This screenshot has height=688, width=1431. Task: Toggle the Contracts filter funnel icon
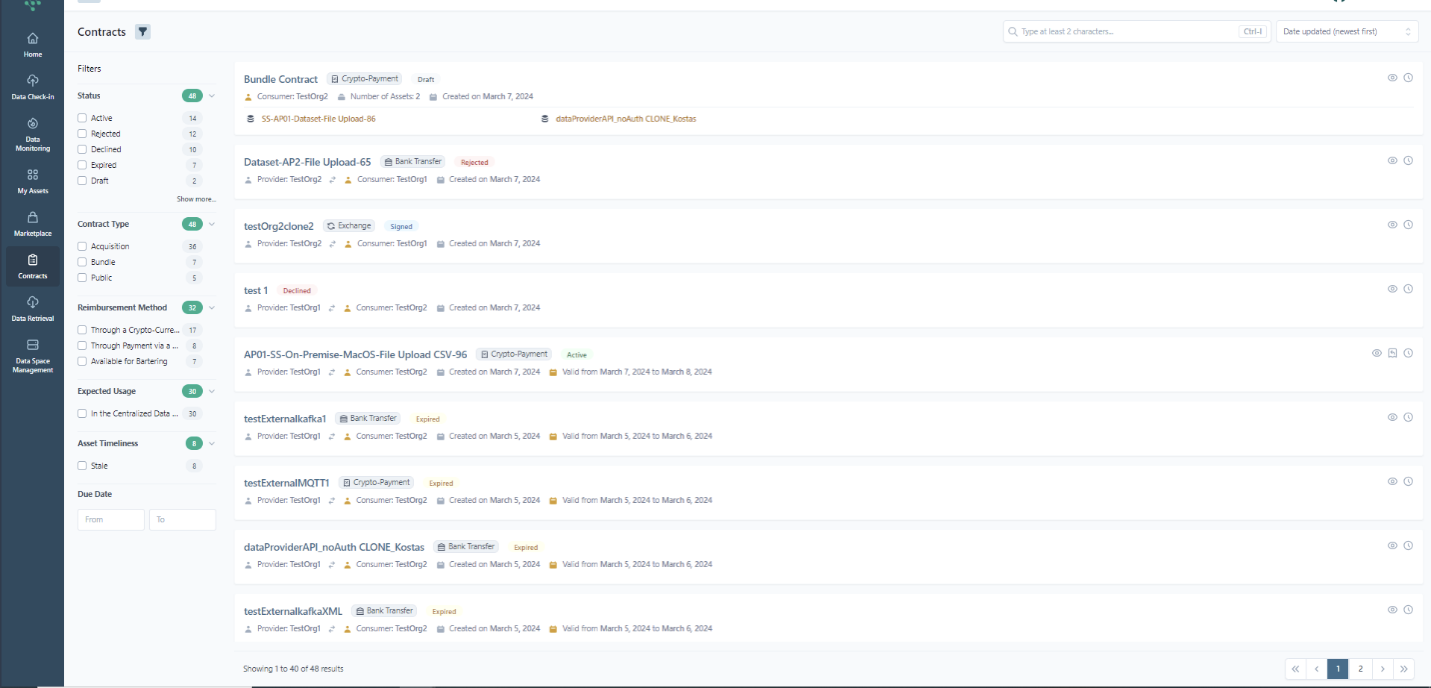coord(143,32)
